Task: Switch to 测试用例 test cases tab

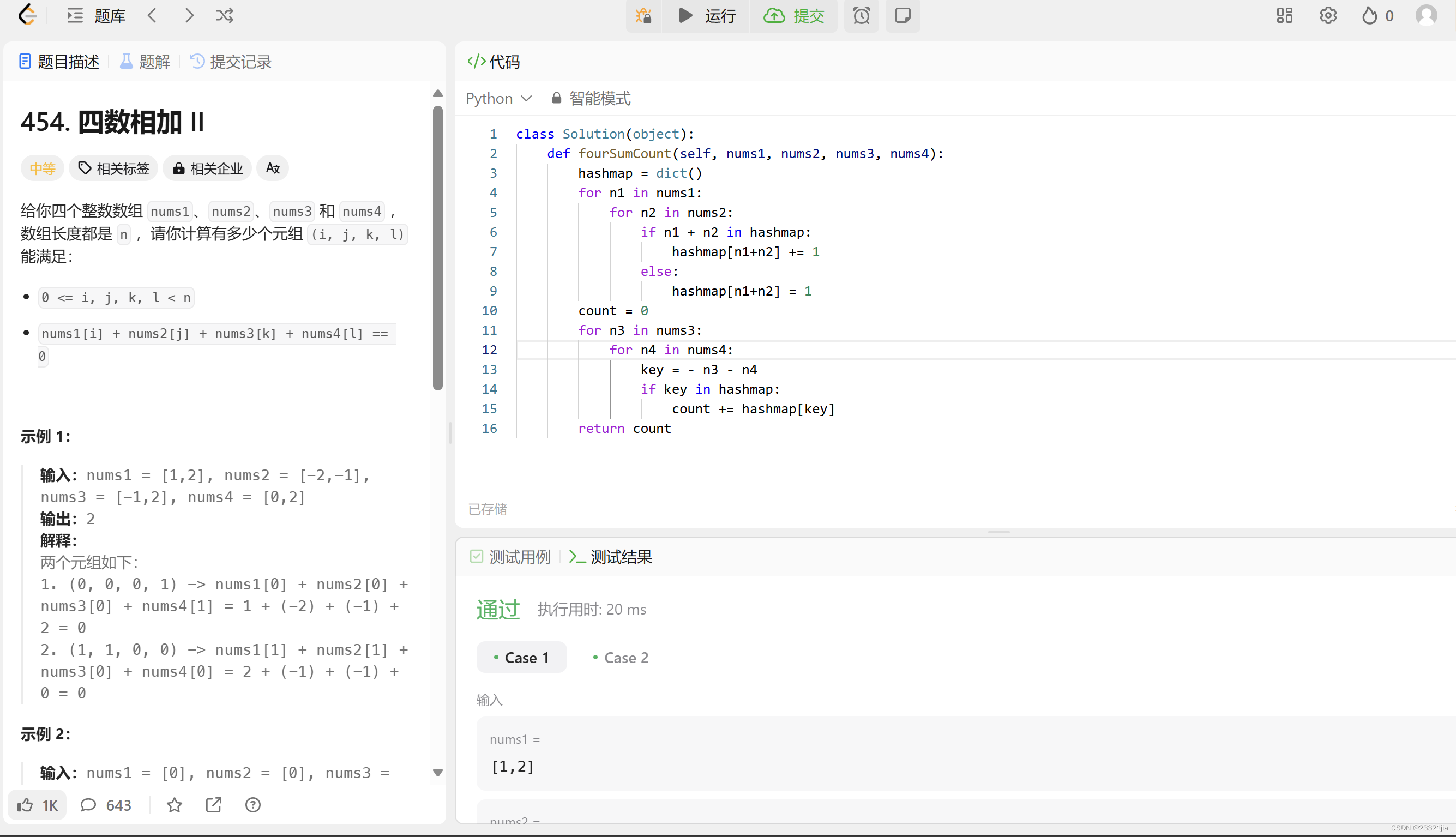Action: (510, 557)
